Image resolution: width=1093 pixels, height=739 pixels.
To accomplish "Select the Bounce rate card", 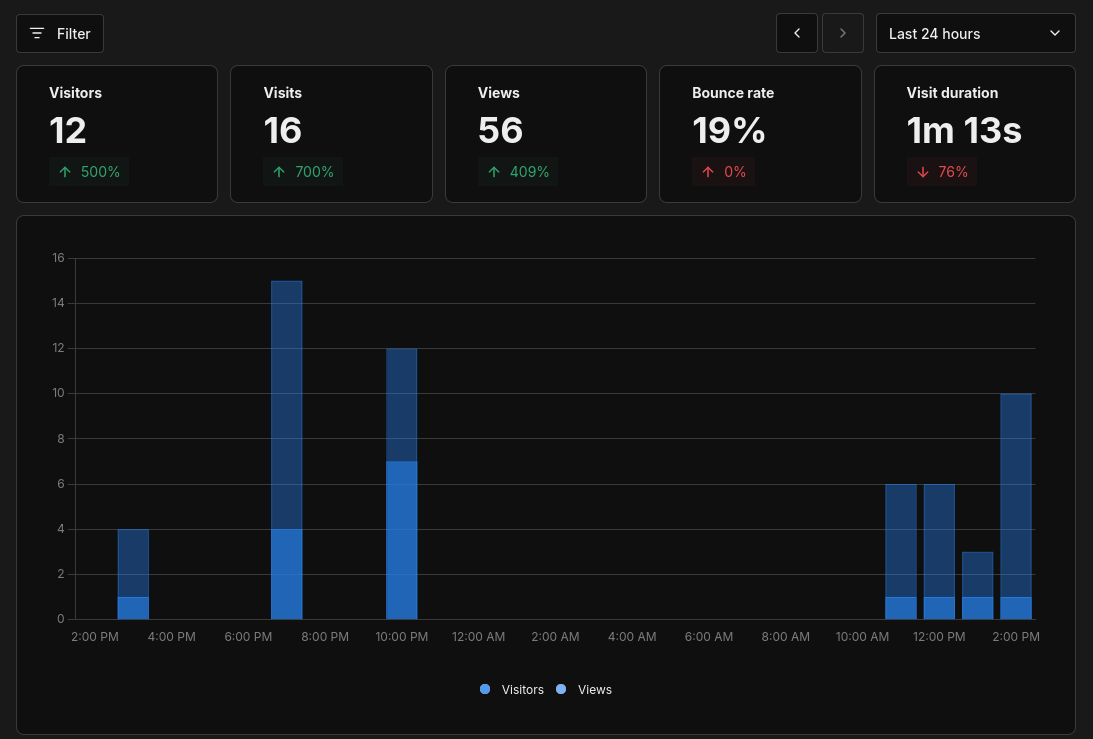I will (760, 134).
